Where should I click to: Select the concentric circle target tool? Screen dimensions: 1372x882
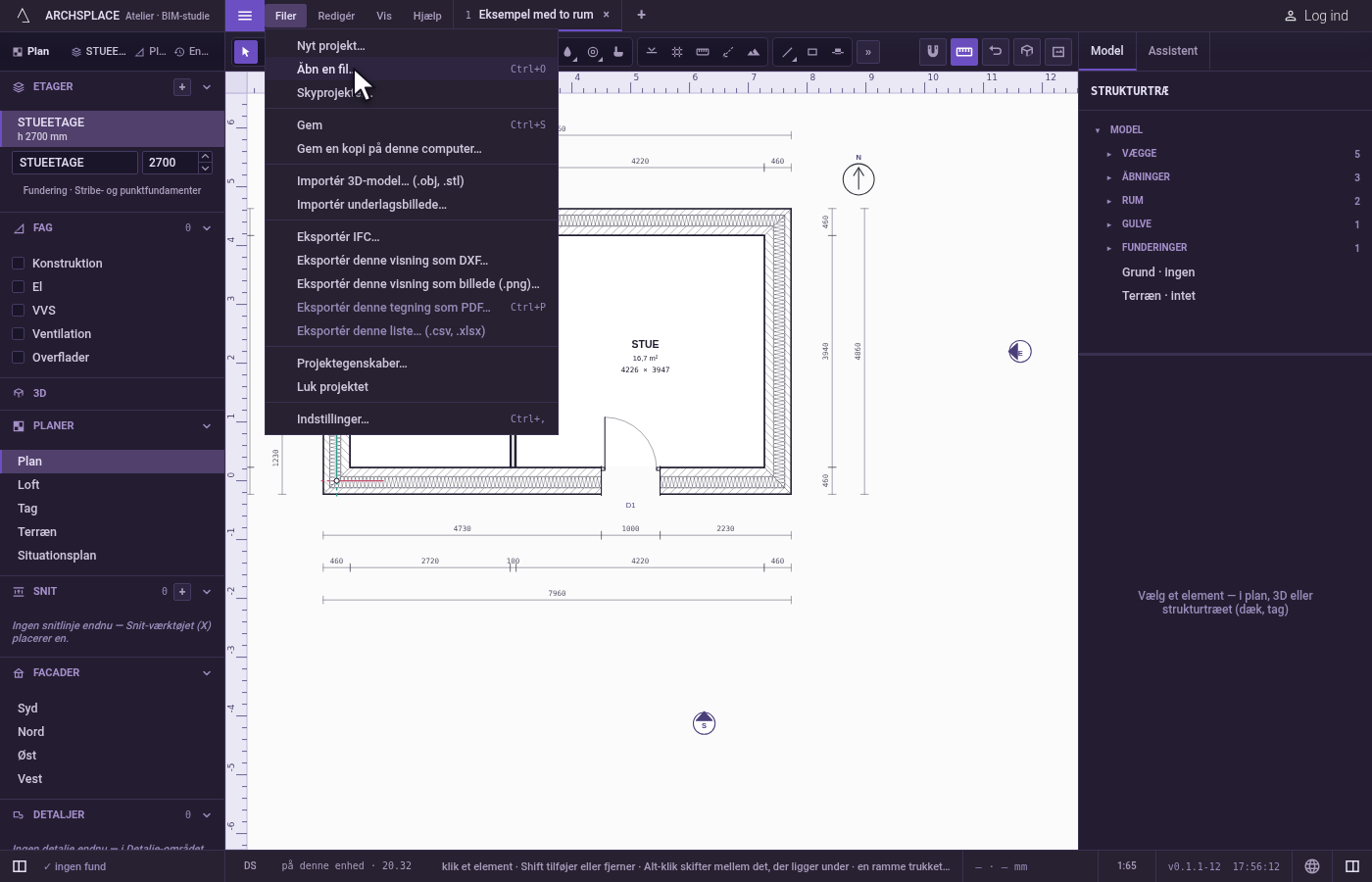[x=593, y=52]
